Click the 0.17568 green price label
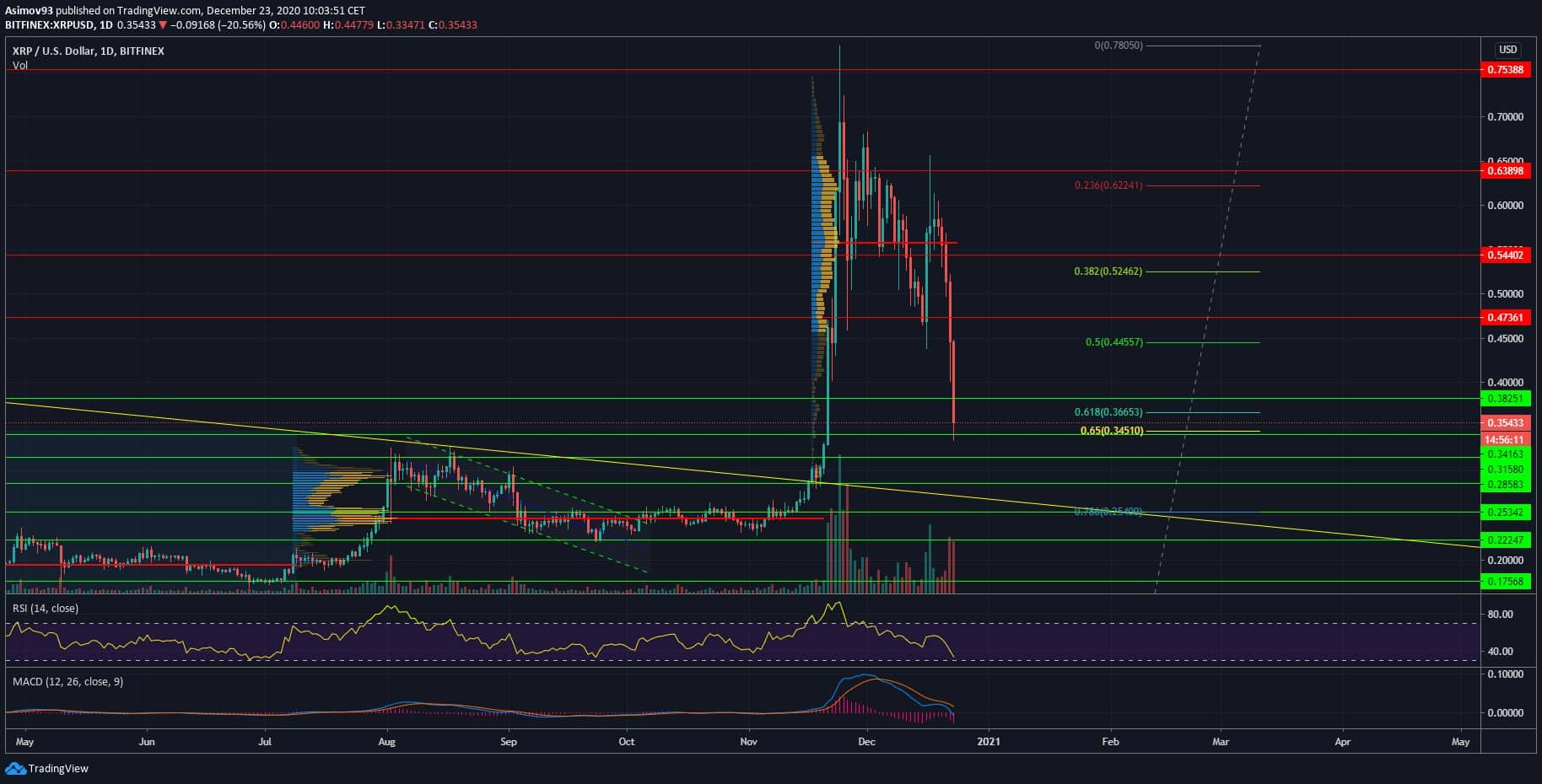The image size is (1542, 784). [x=1506, y=581]
